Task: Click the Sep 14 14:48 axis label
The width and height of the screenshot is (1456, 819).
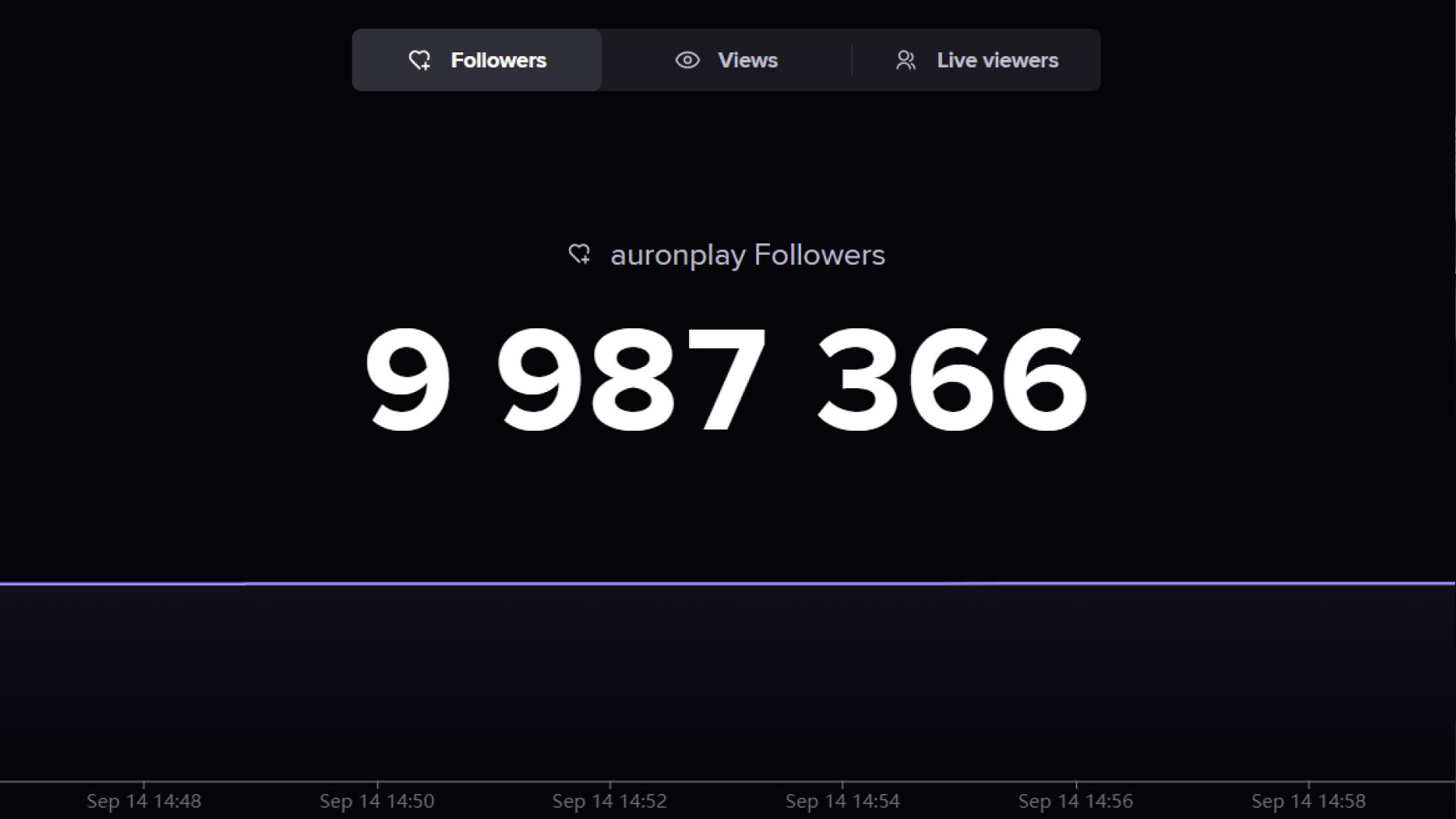Action: click(144, 801)
